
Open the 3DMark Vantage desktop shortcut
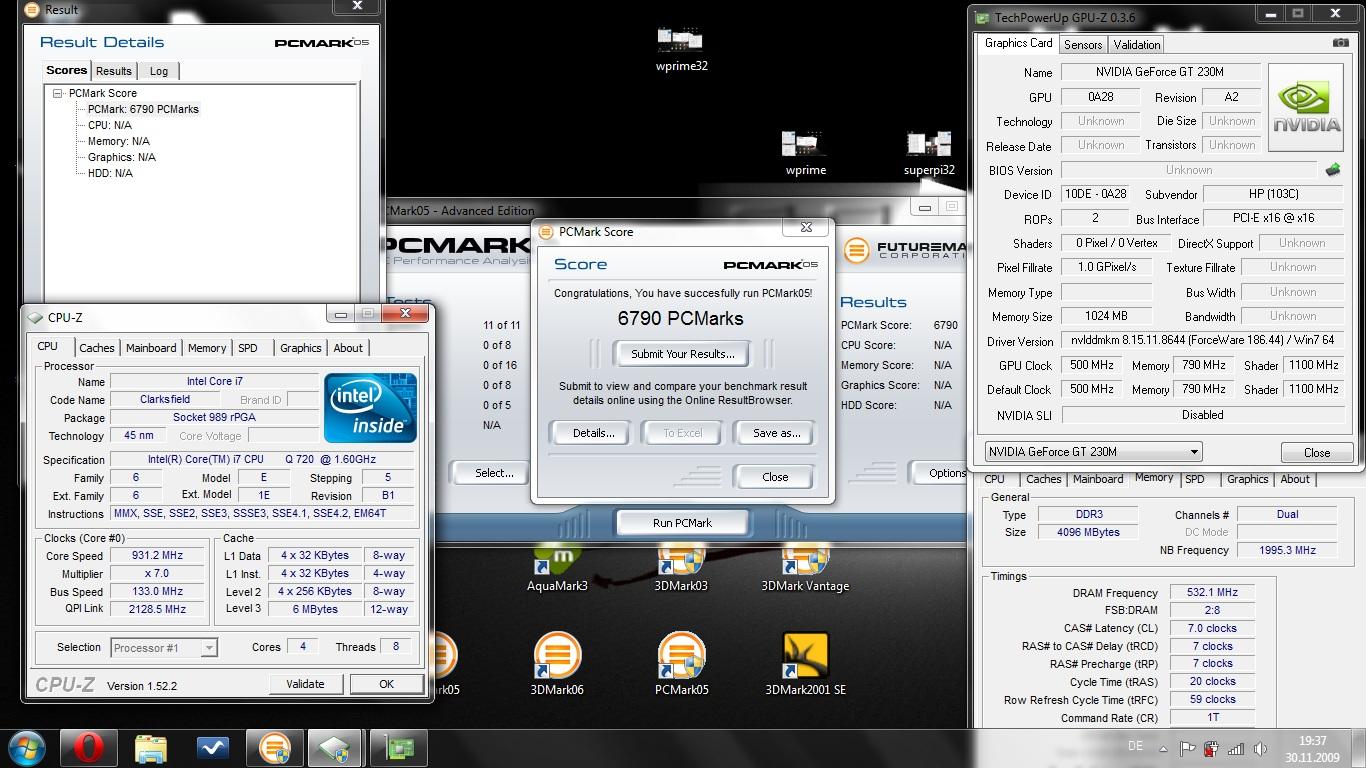click(x=805, y=568)
